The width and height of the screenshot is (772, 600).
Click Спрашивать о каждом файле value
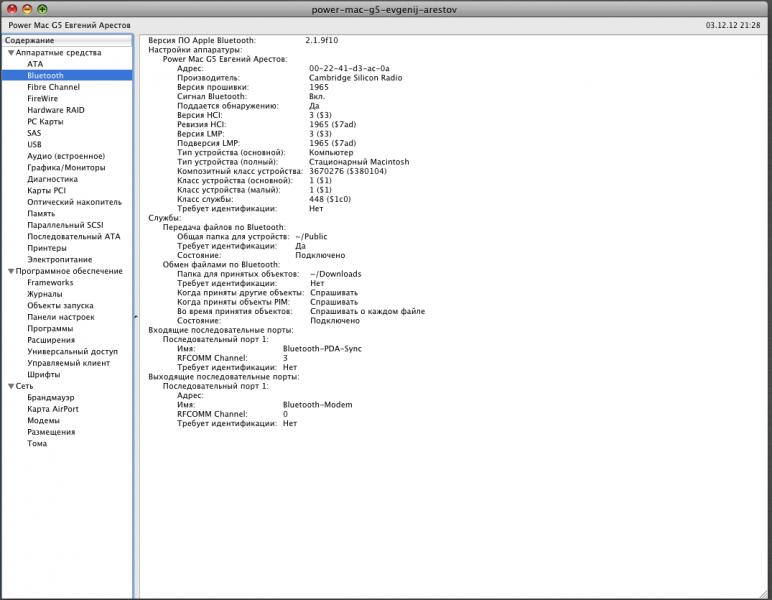tap(367, 312)
